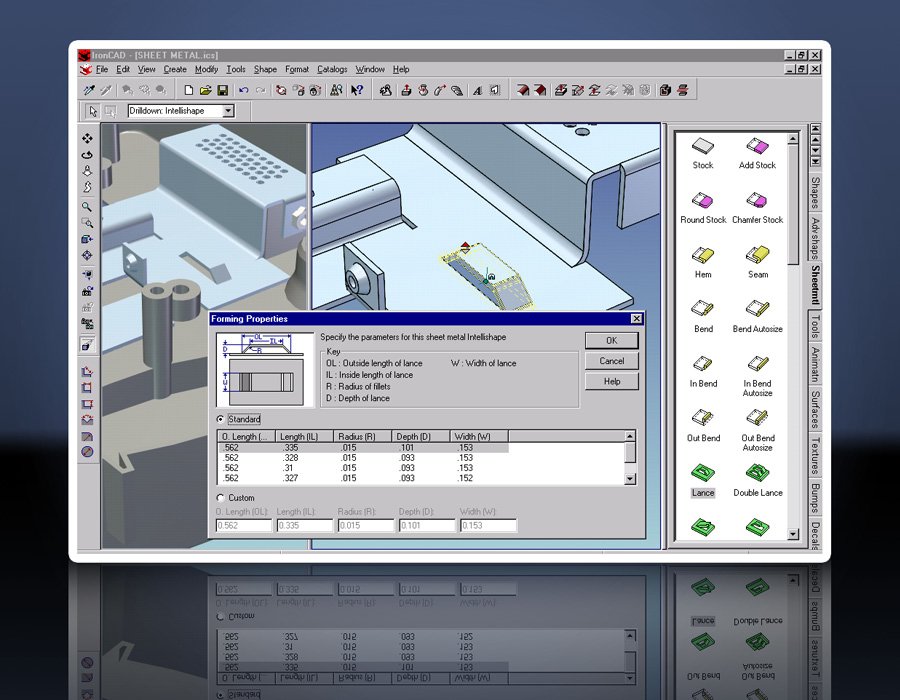Click the Depth (D) custom input field

[x=426, y=525]
